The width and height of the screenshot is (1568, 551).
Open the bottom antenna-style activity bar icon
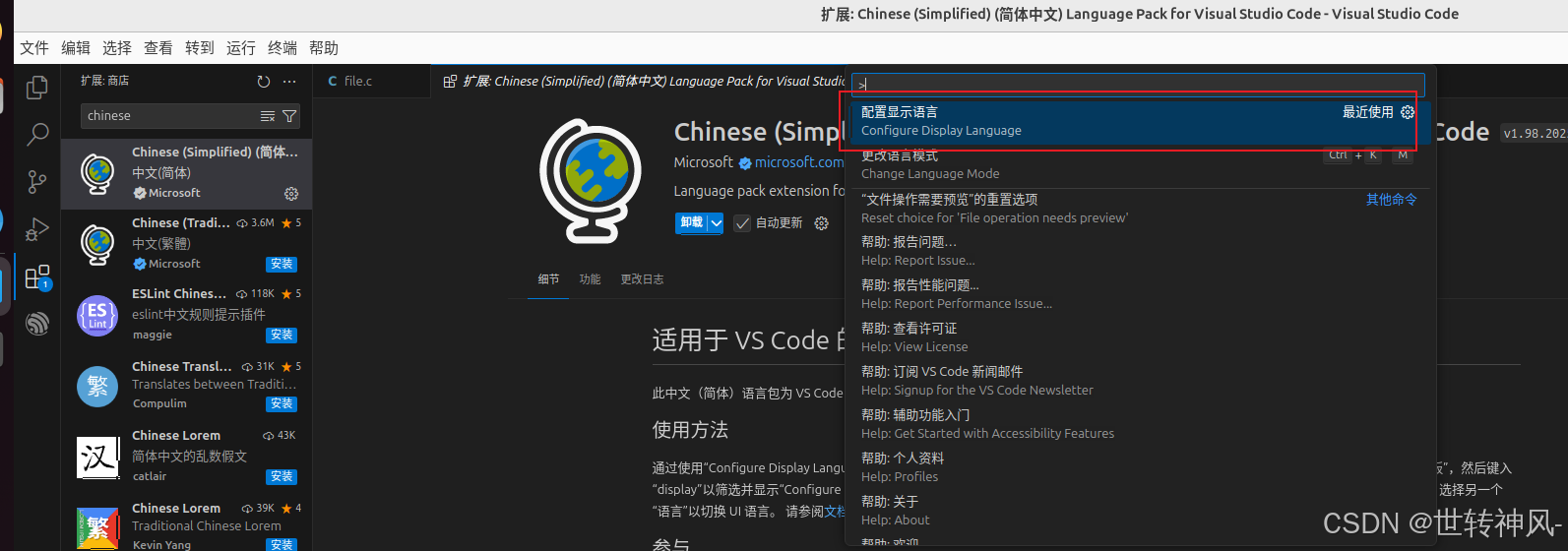click(x=37, y=323)
